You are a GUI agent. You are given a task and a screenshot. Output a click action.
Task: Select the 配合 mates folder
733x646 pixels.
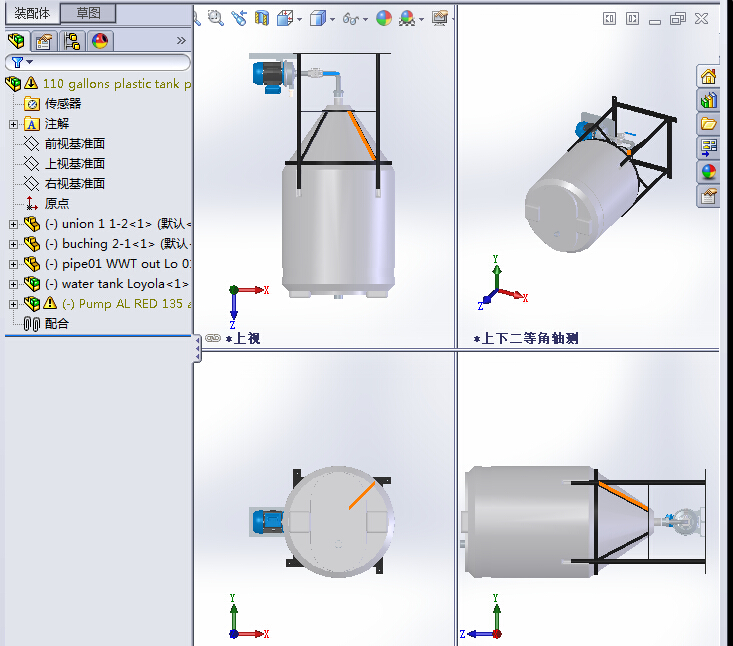click(x=57, y=323)
